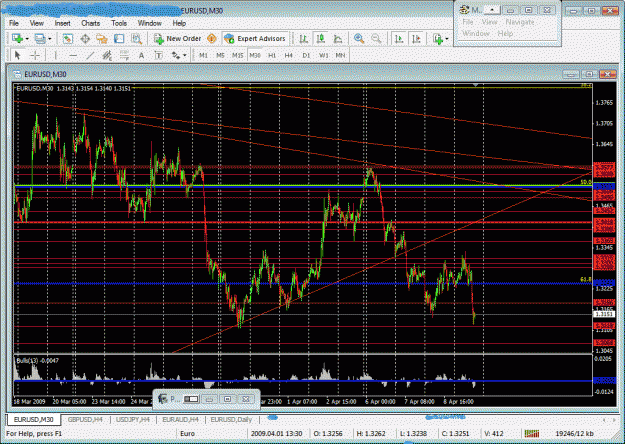Open the Data Window icon
625x444 pixels.
85,39
